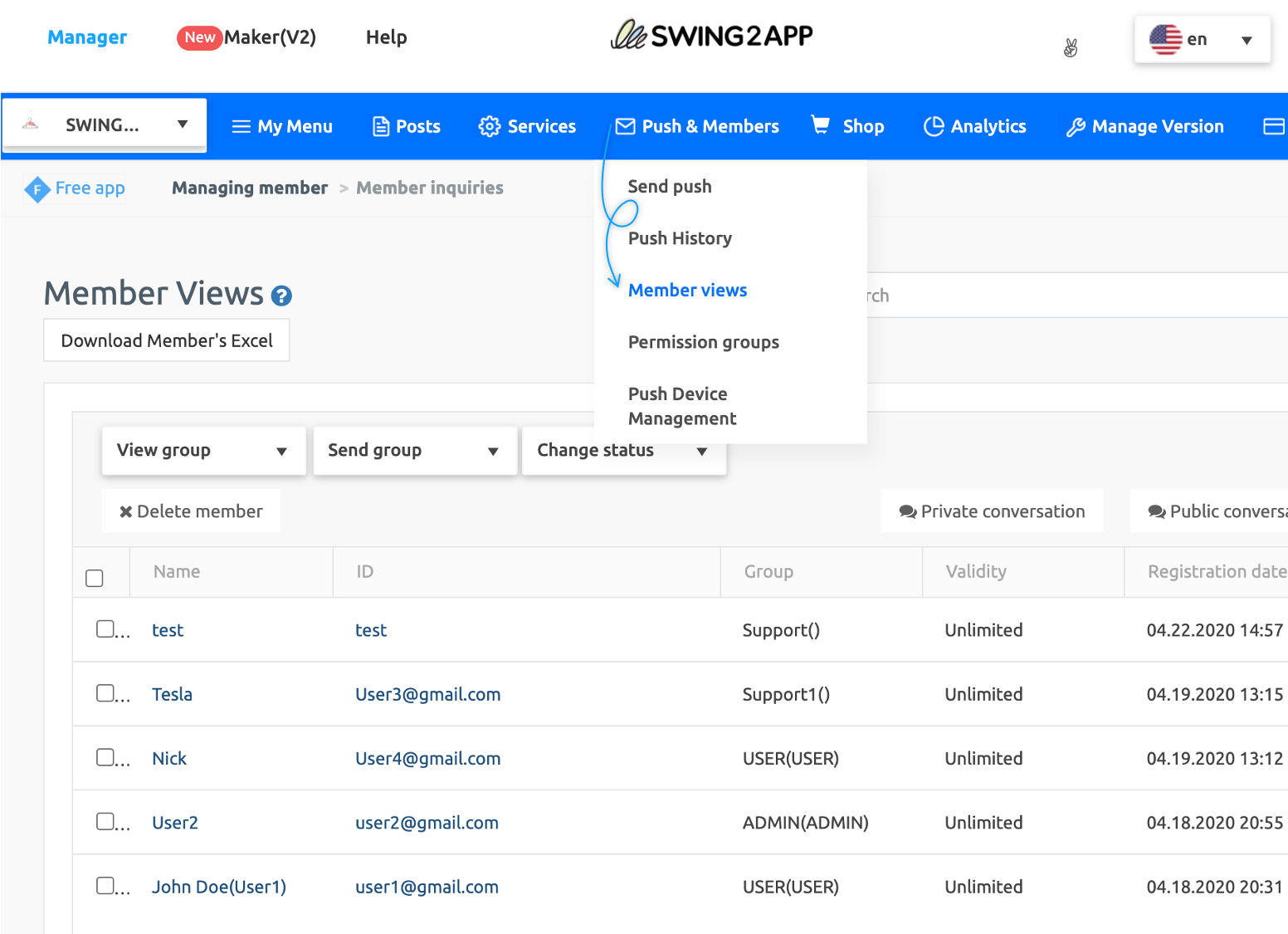Choose Push History from the menu

[680, 238]
